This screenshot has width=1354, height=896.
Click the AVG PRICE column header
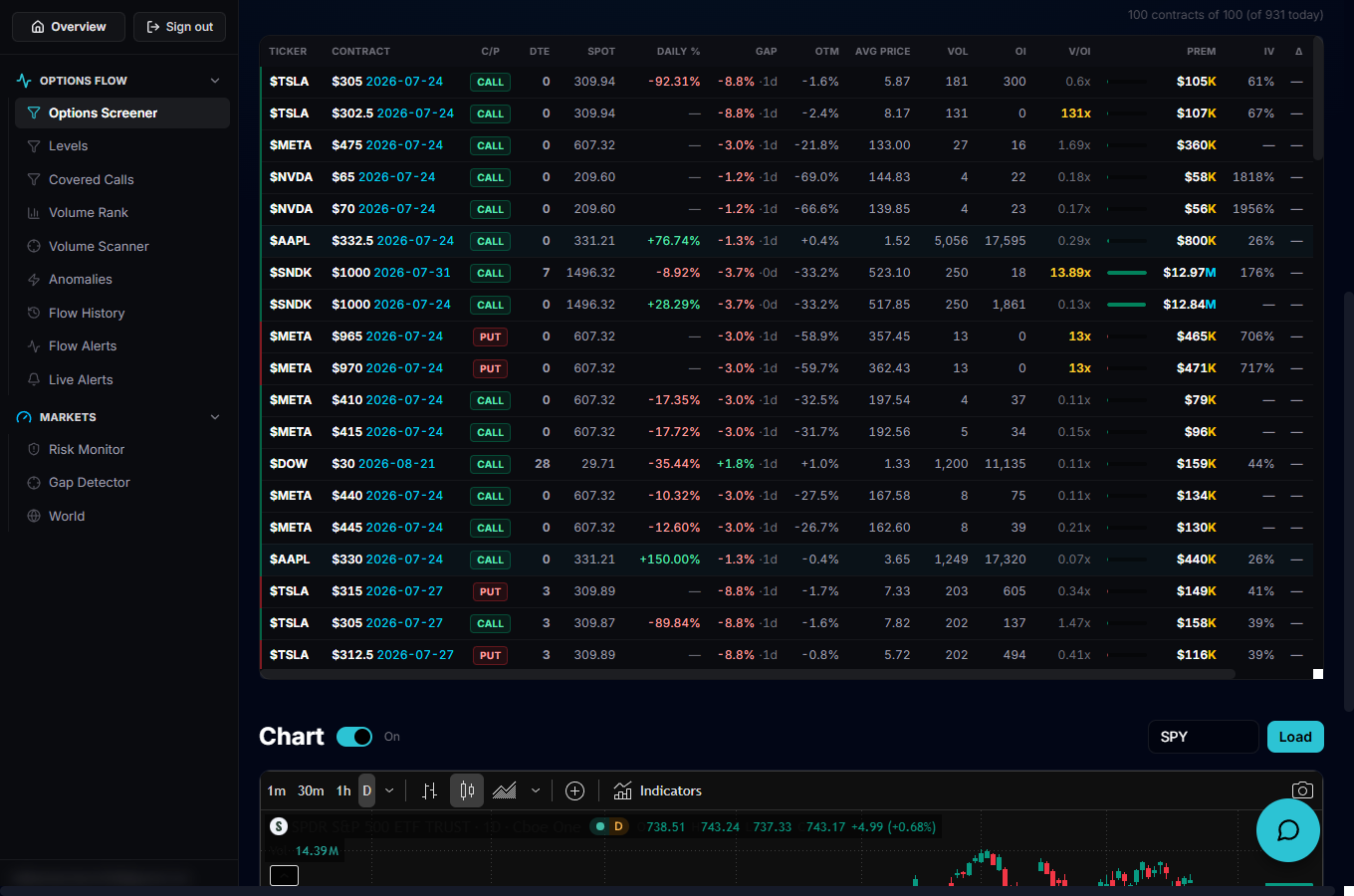[882, 51]
